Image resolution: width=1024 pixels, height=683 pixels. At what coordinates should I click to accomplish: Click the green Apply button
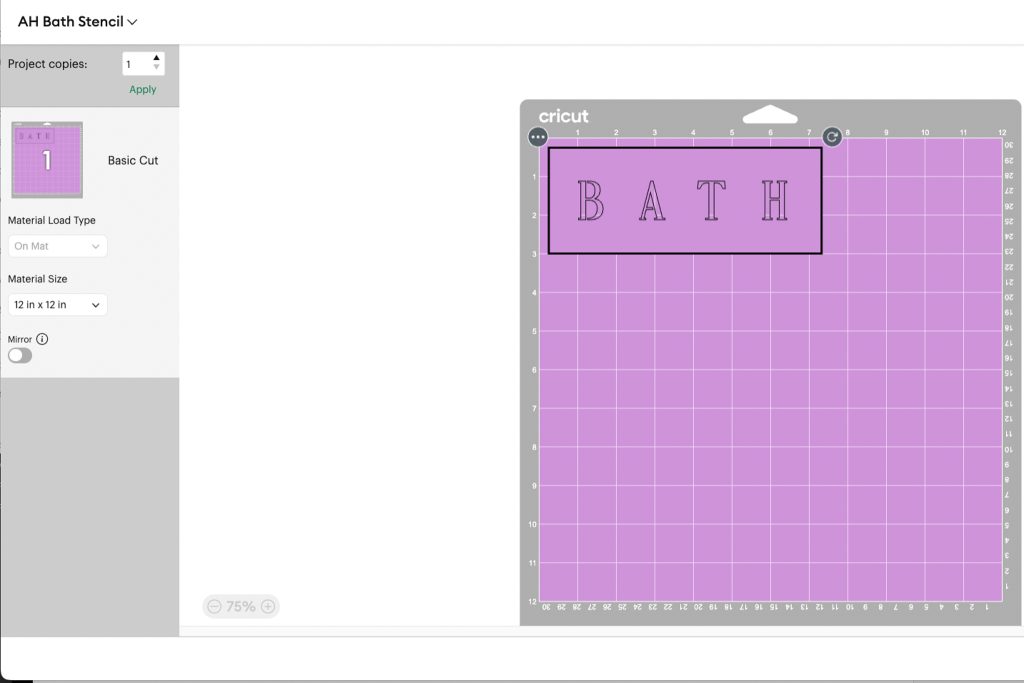click(143, 89)
